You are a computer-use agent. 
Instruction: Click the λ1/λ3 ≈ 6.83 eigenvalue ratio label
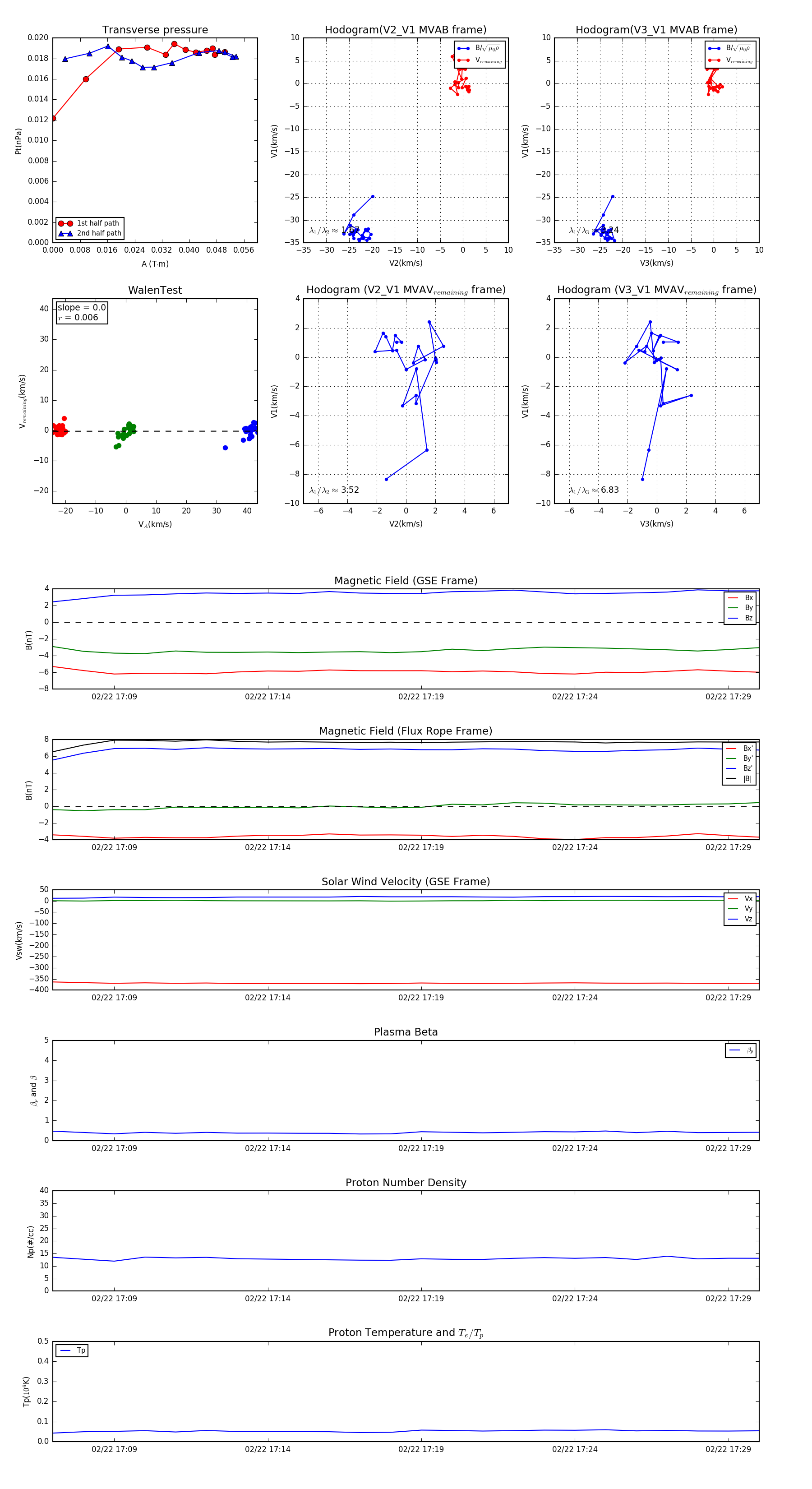click(x=594, y=490)
